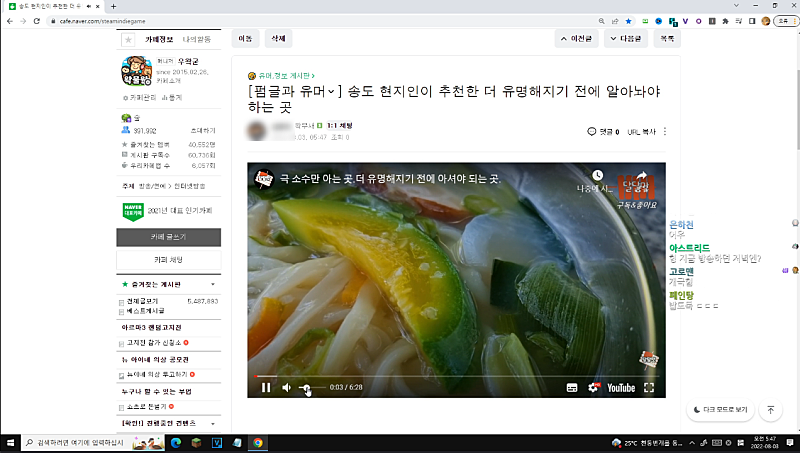Open a new browser tab with plus
The image size is (800, 453).
tap(113, 6)
